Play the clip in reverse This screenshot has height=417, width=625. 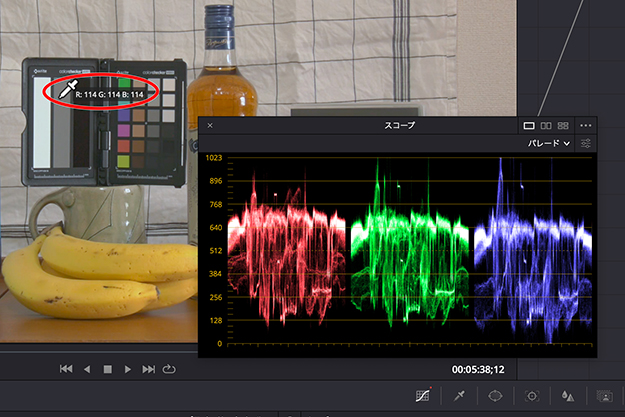pos(86,369)
